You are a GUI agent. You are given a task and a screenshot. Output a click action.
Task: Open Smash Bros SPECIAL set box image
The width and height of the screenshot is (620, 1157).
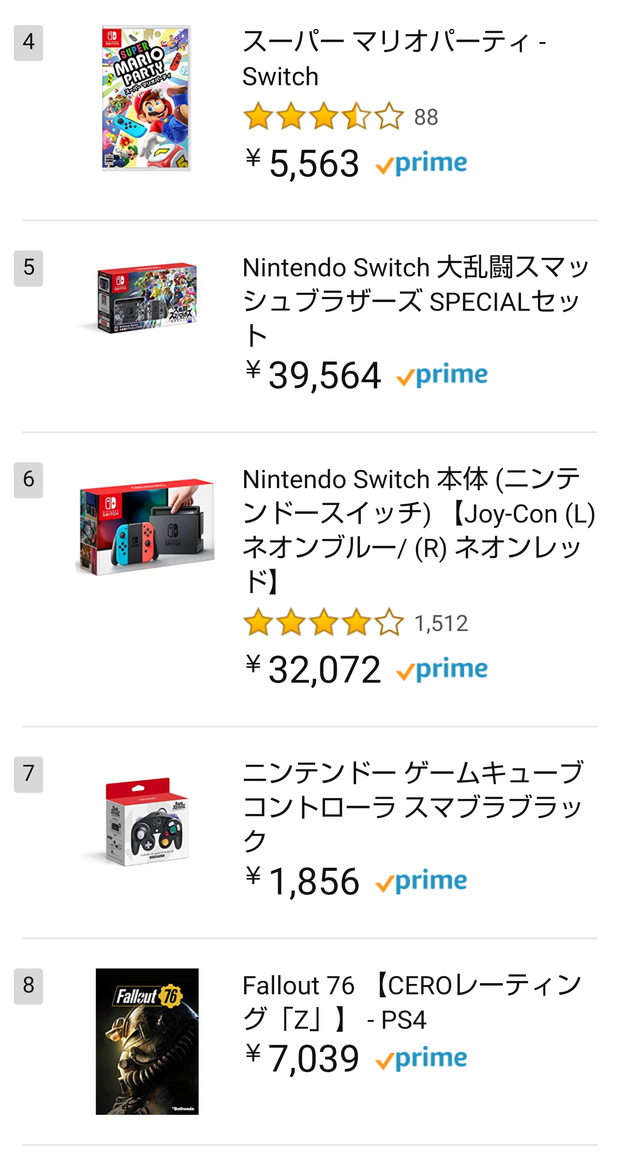pos(146,298)
